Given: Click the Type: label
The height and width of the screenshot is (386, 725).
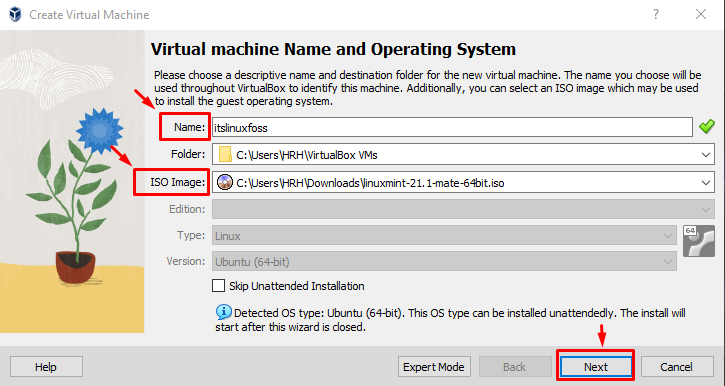Looking at the screenshot, I should coord(191,235).
